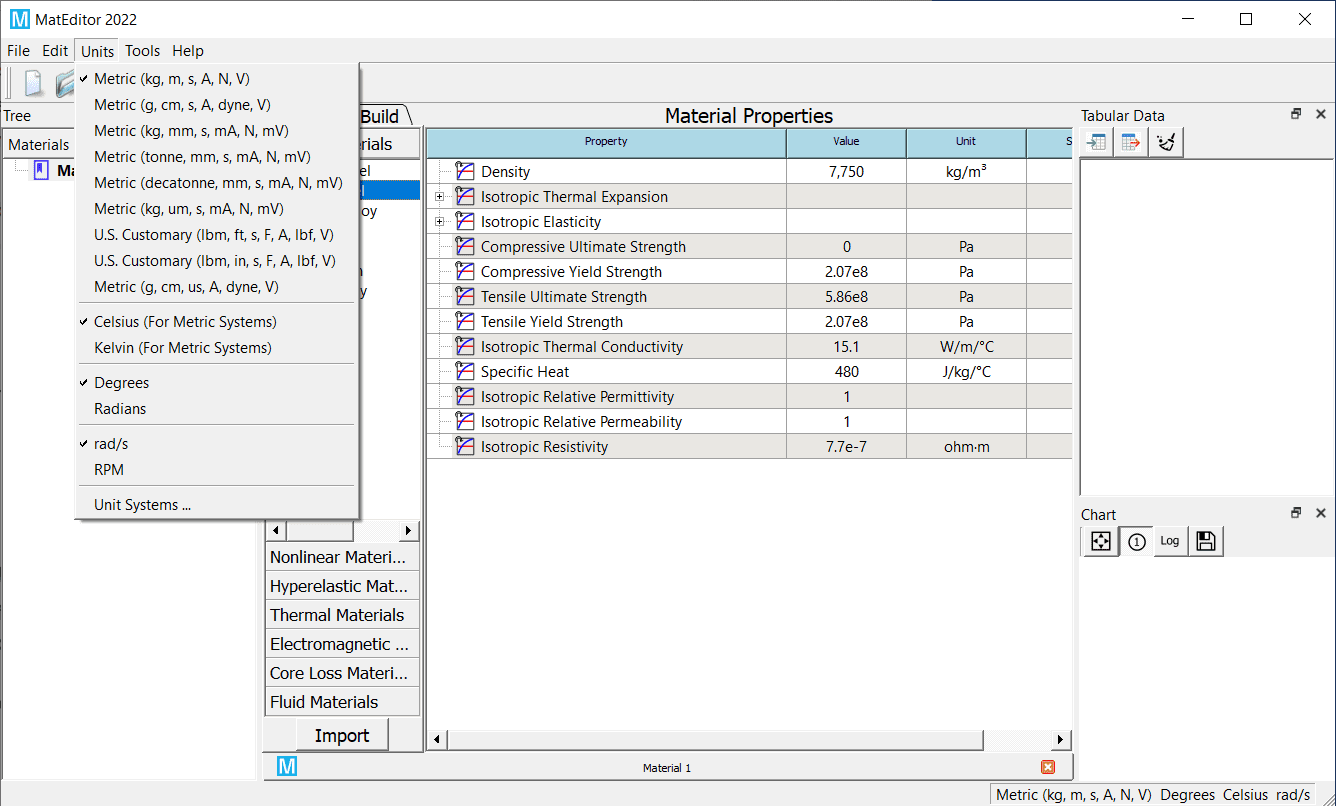This screenshot has height=806, width=1336.
Task: Click the export table icon in Tabular Data
Action: (1131, 142)
